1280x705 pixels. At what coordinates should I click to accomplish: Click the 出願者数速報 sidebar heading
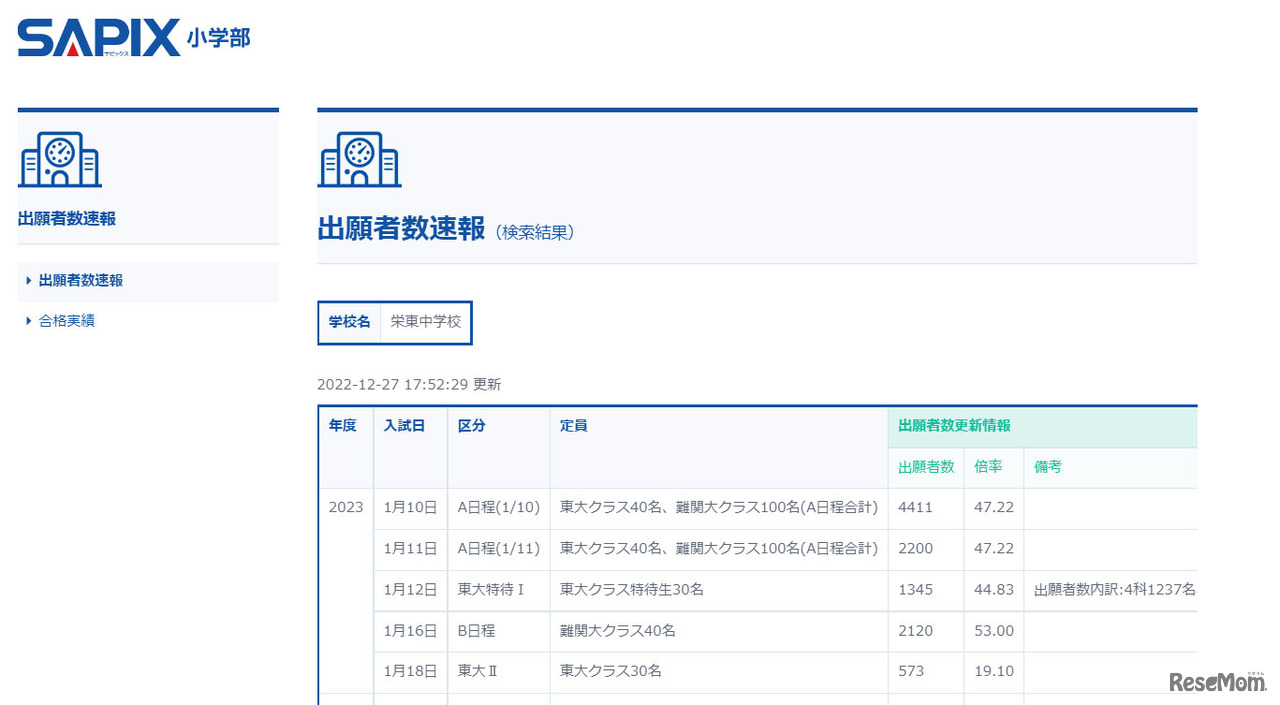point(67,219)
